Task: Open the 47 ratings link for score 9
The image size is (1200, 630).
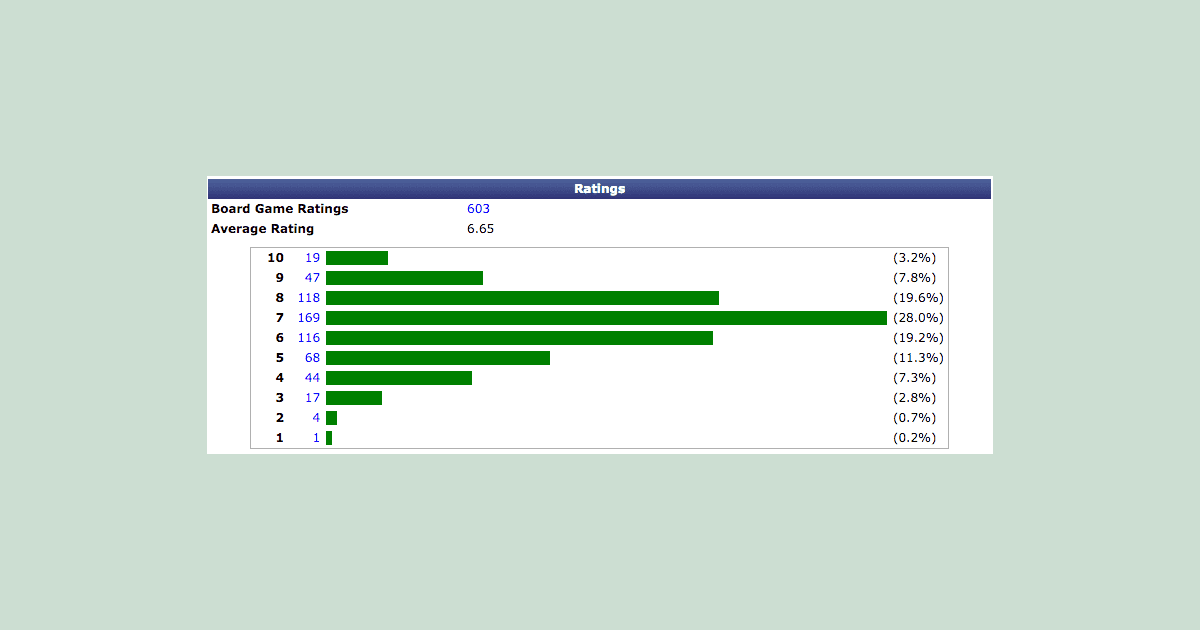Action: [312, 278]
